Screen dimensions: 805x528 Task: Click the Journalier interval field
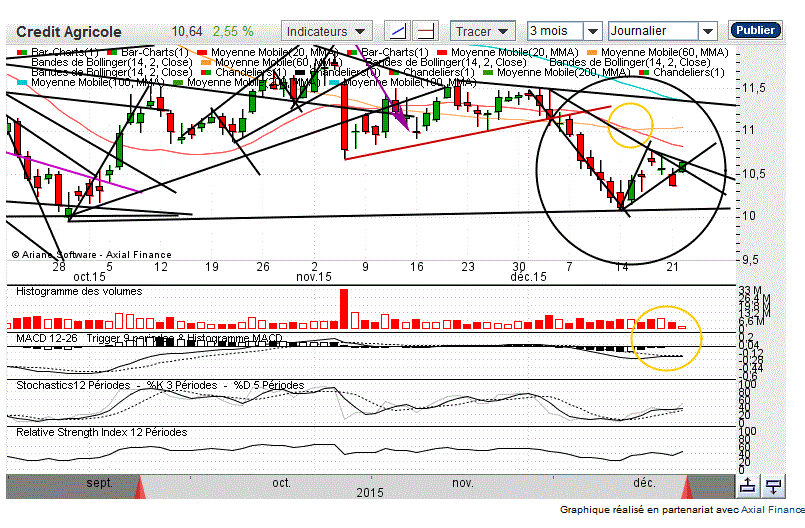click(x=653, y=31)
